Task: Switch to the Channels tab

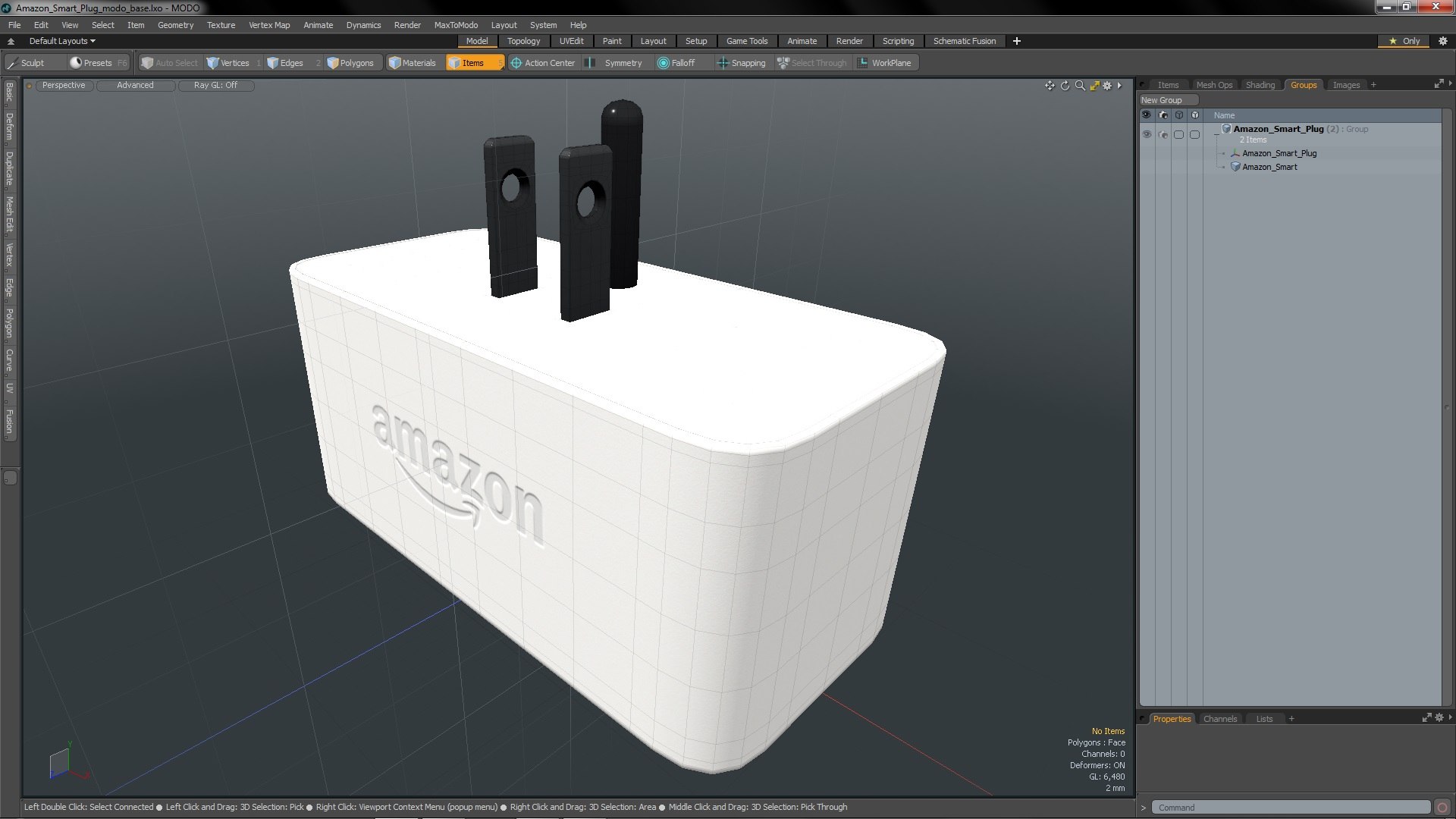Action: (x=1219, y=719)
